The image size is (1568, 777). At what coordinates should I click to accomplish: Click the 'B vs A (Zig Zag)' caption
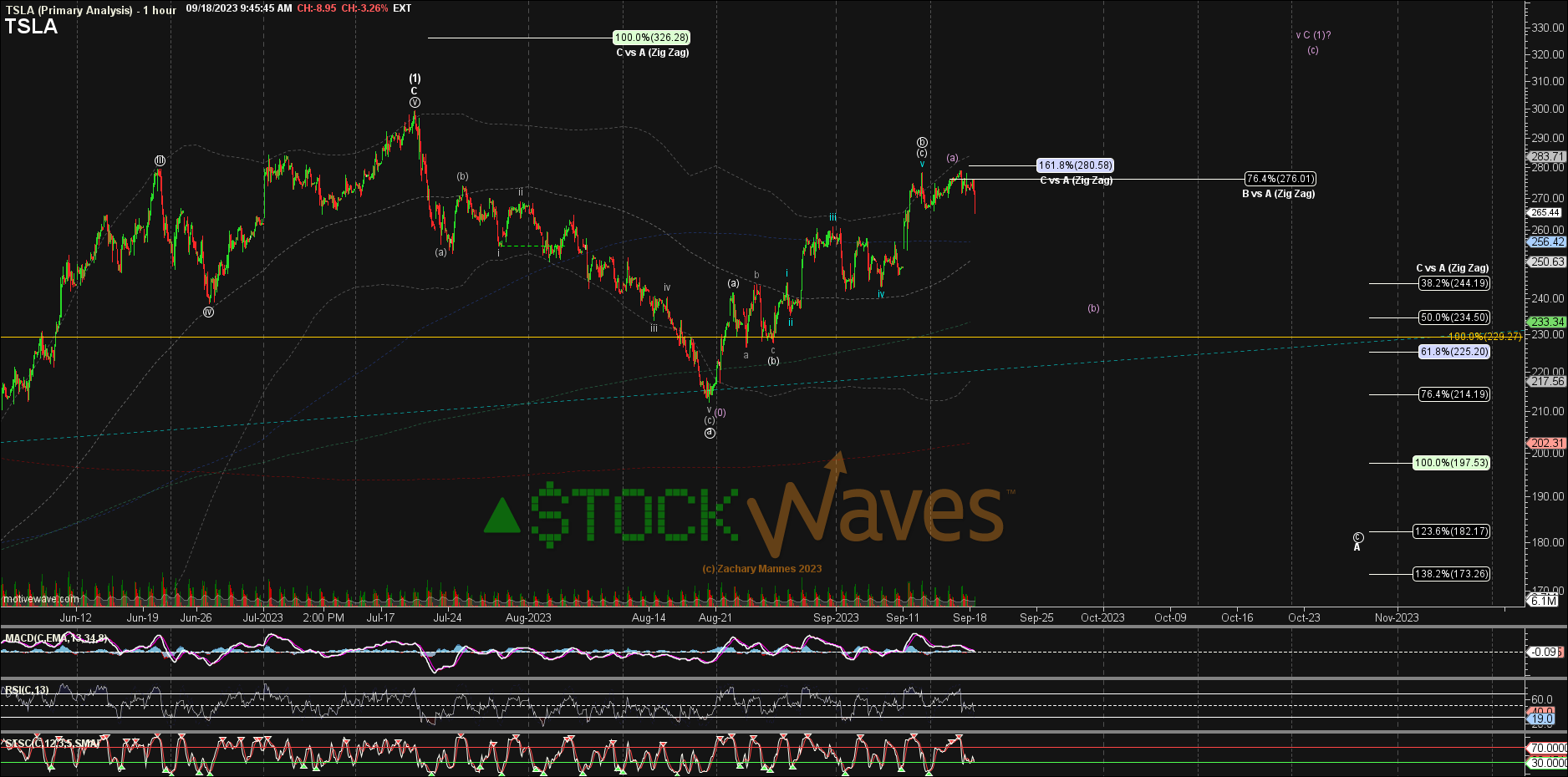click(x=1278, y=194)
